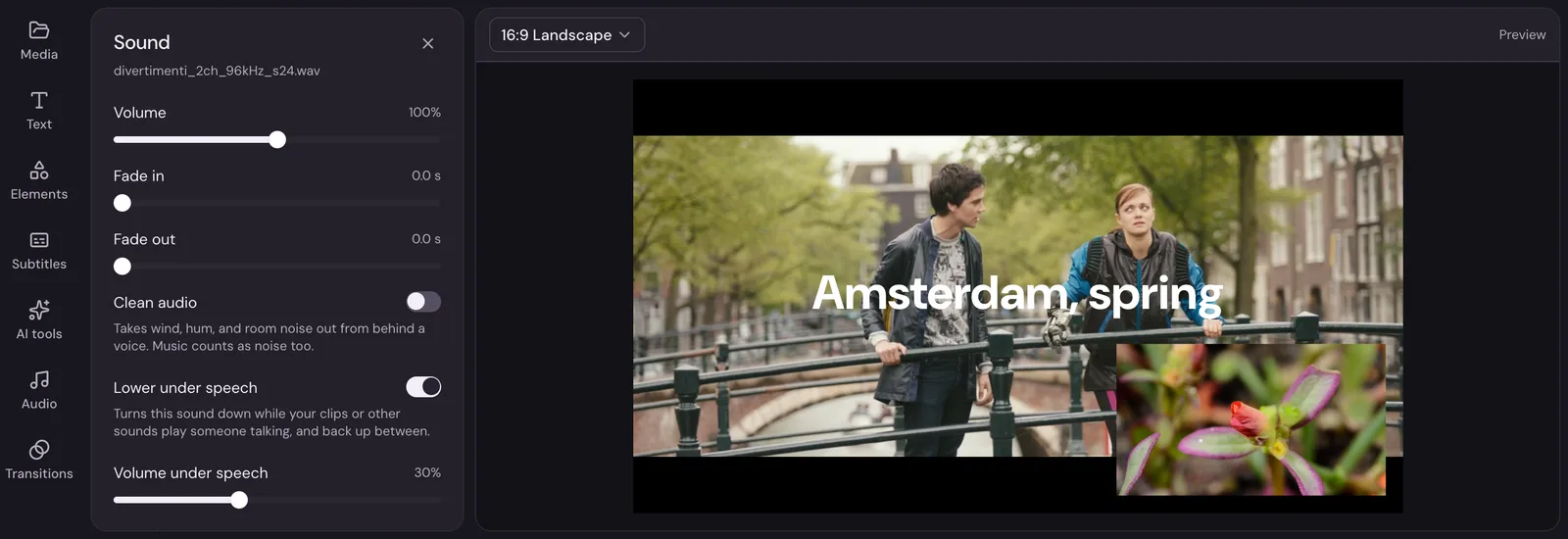1568x539 pixels.
Task: Open the Elements shapes icon
Action: click(39, 171)
